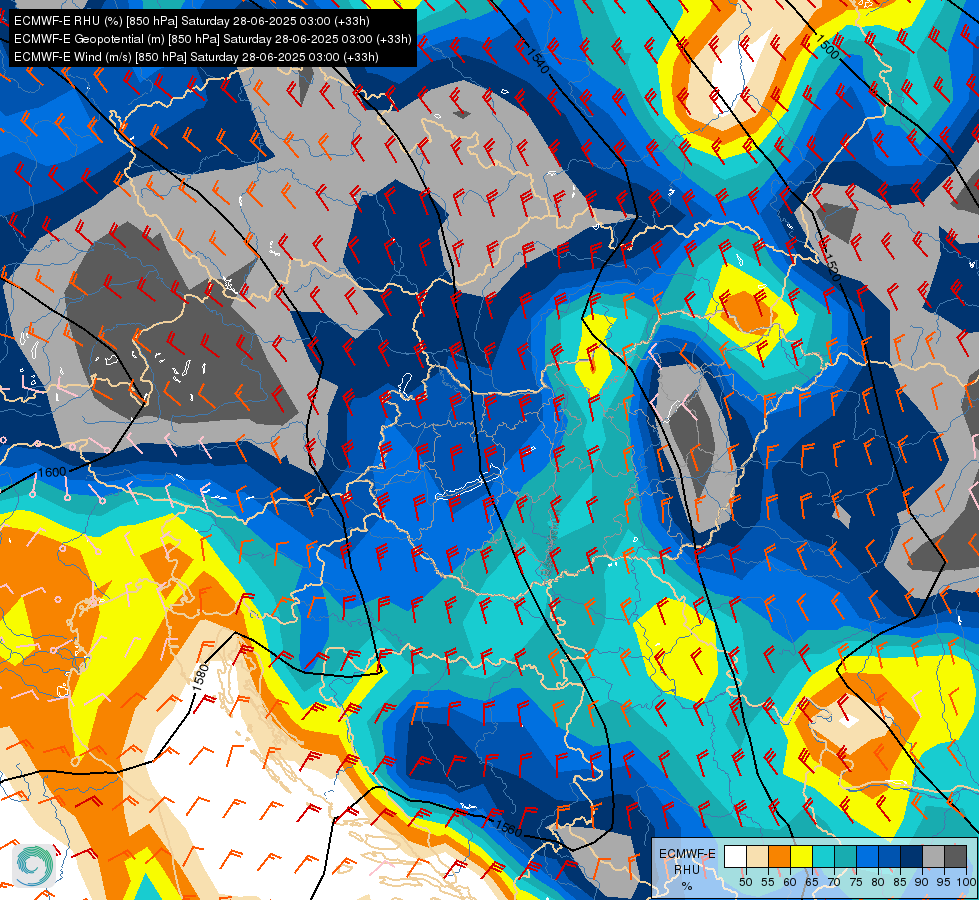Image resolution: width=979 pixels, height=900 pixels.
Task: Click the 'RHU' label in the legend
Action: tap(687, 870)
